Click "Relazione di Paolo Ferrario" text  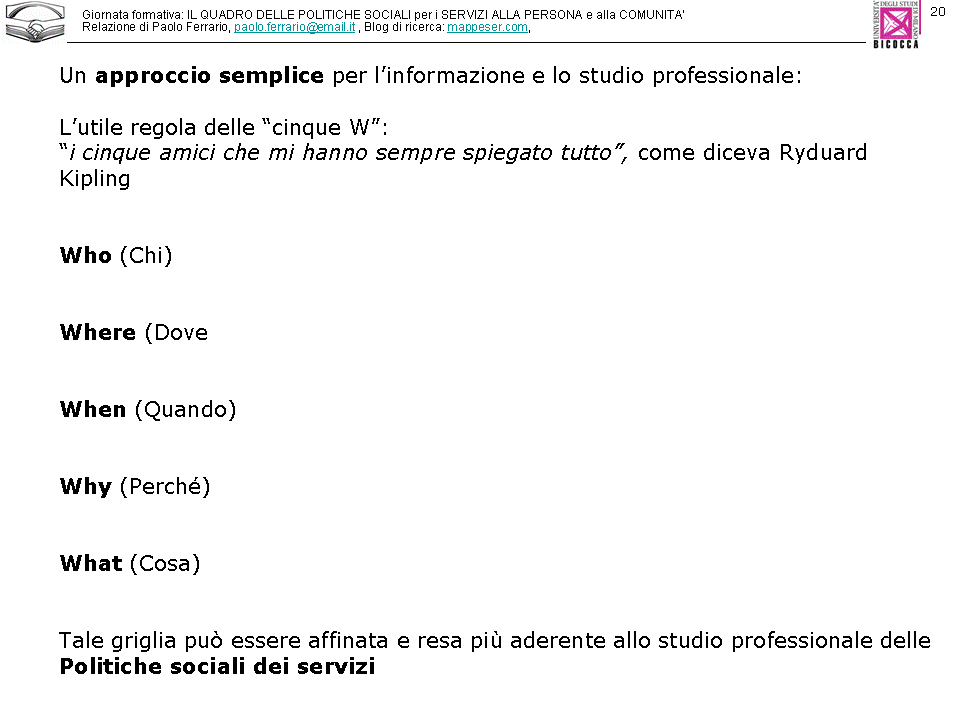[156, 27]
